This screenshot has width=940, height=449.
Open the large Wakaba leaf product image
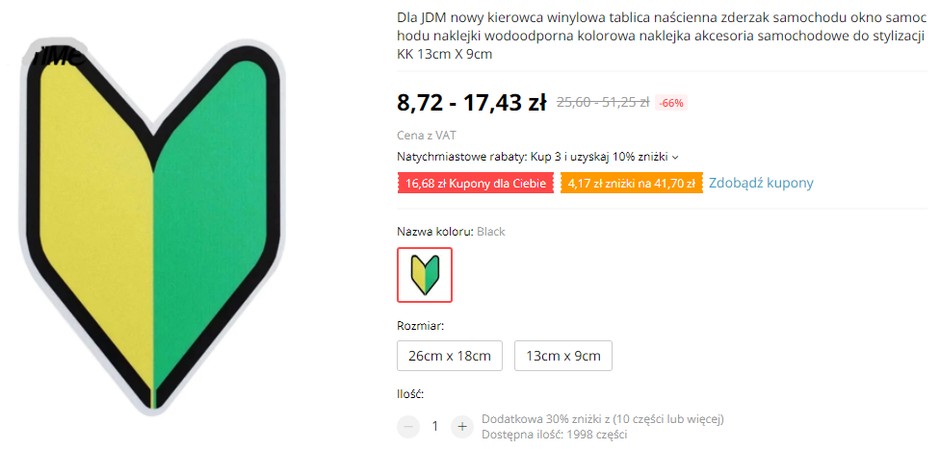(x=152, y=227)
